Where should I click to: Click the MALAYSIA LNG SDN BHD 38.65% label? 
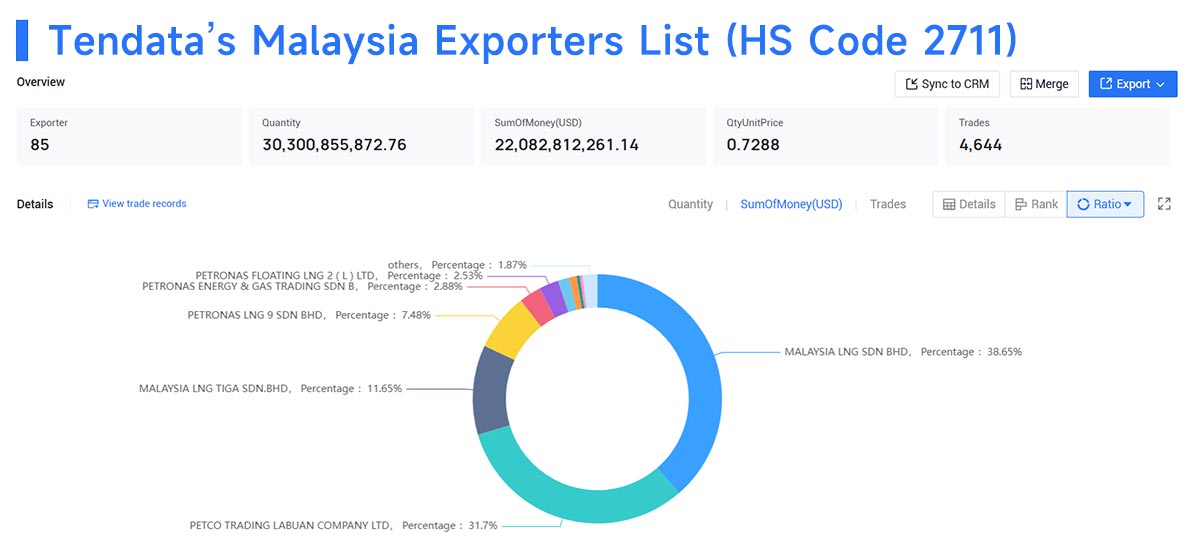point(903,352)
